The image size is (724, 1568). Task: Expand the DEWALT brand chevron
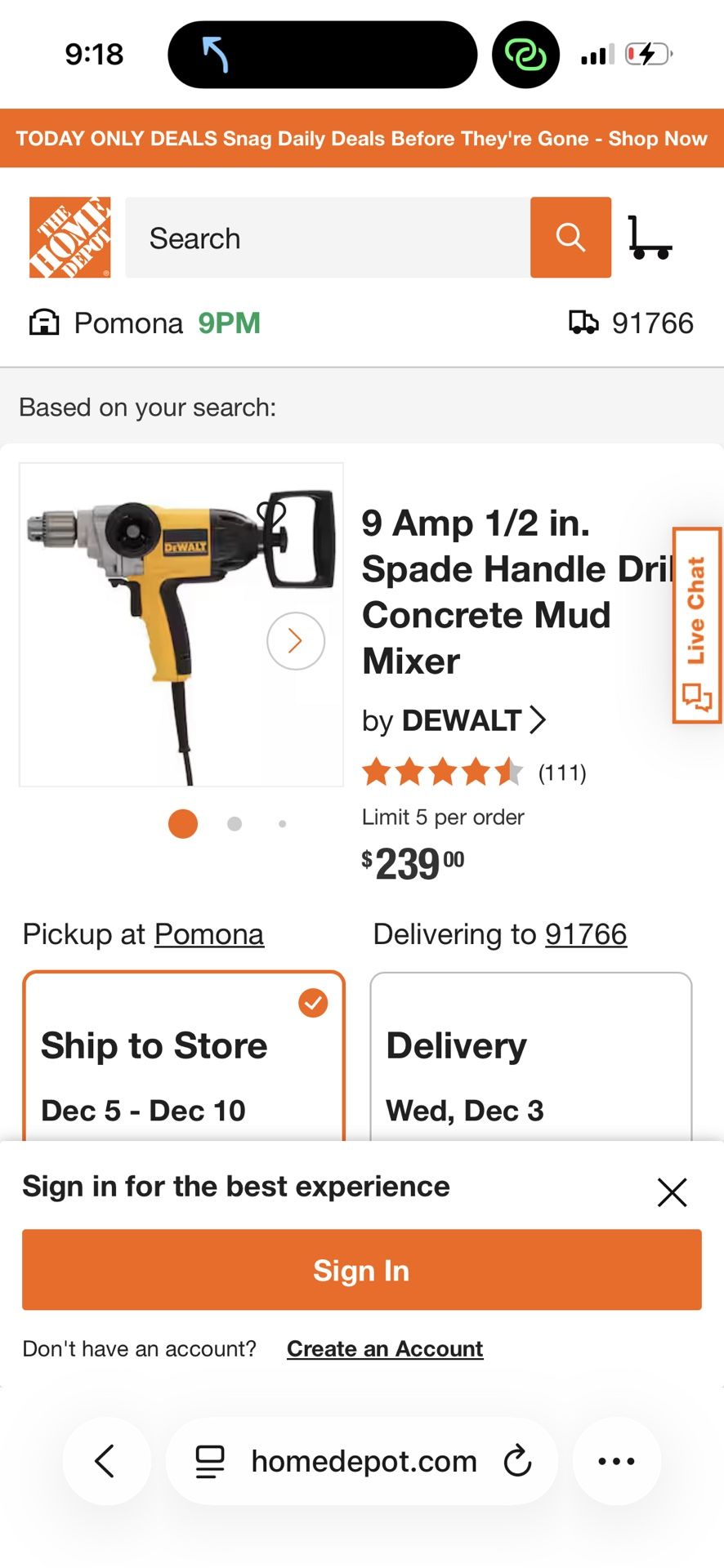click(x=539, y=719)
